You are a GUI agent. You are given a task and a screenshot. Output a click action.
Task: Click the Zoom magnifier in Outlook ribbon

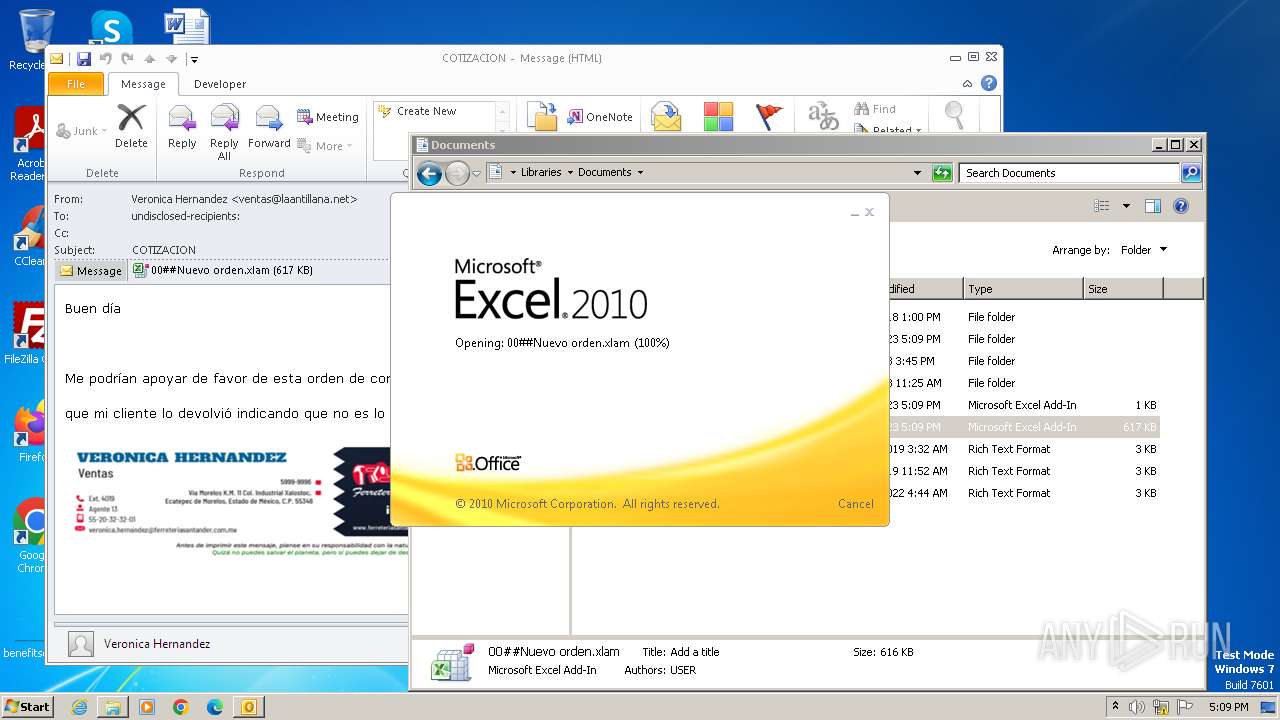tap(955, 116)
